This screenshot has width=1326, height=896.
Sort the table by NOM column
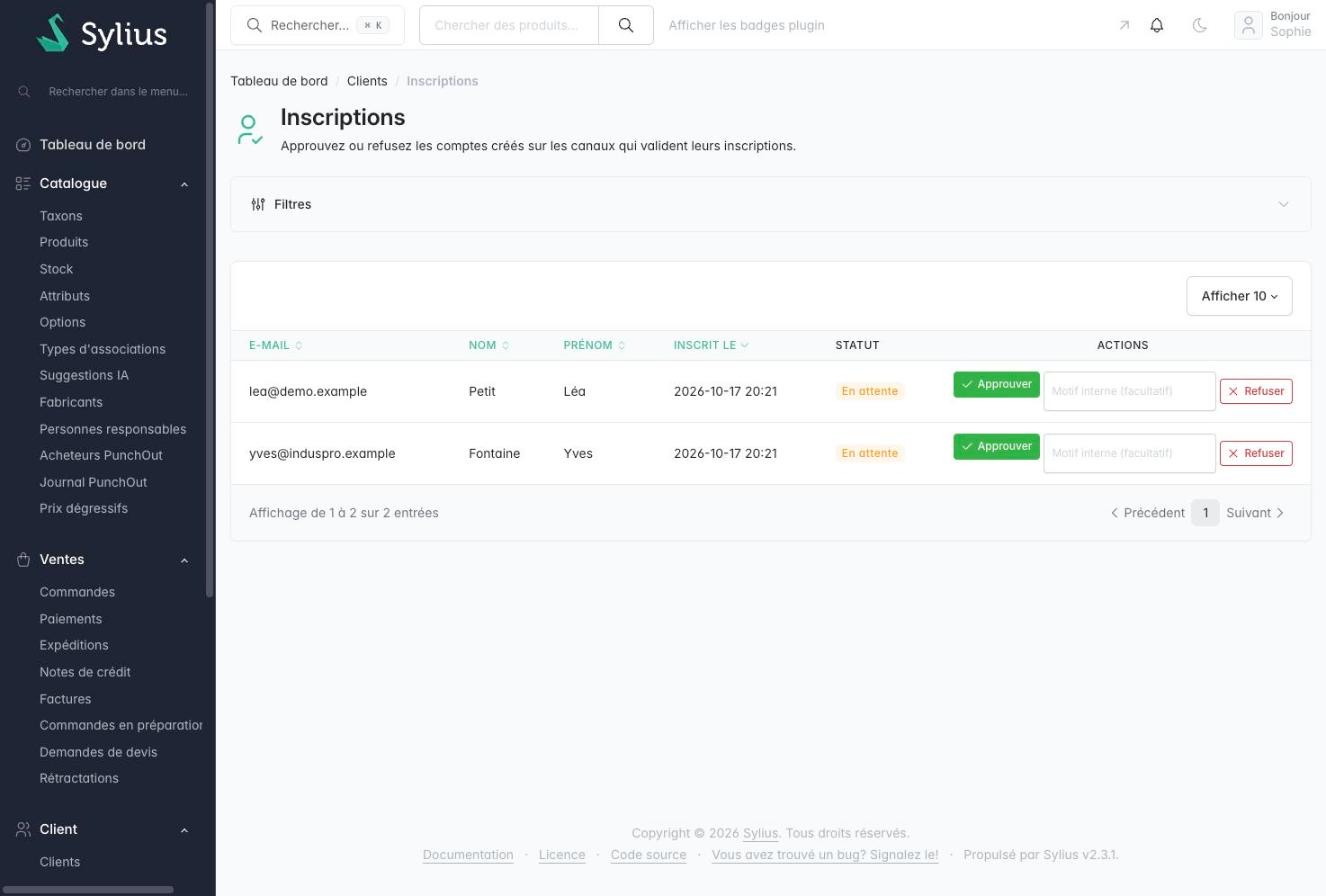(489, 345)
